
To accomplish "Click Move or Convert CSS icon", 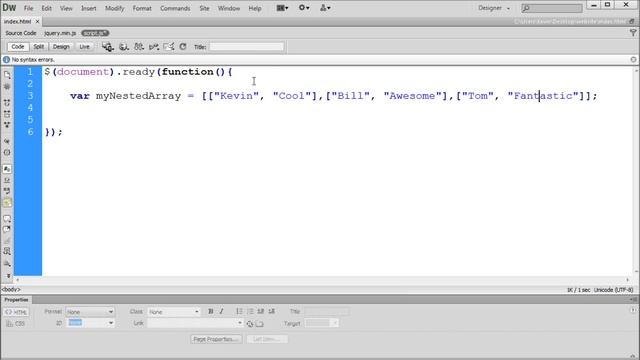I will pos(7,252).
